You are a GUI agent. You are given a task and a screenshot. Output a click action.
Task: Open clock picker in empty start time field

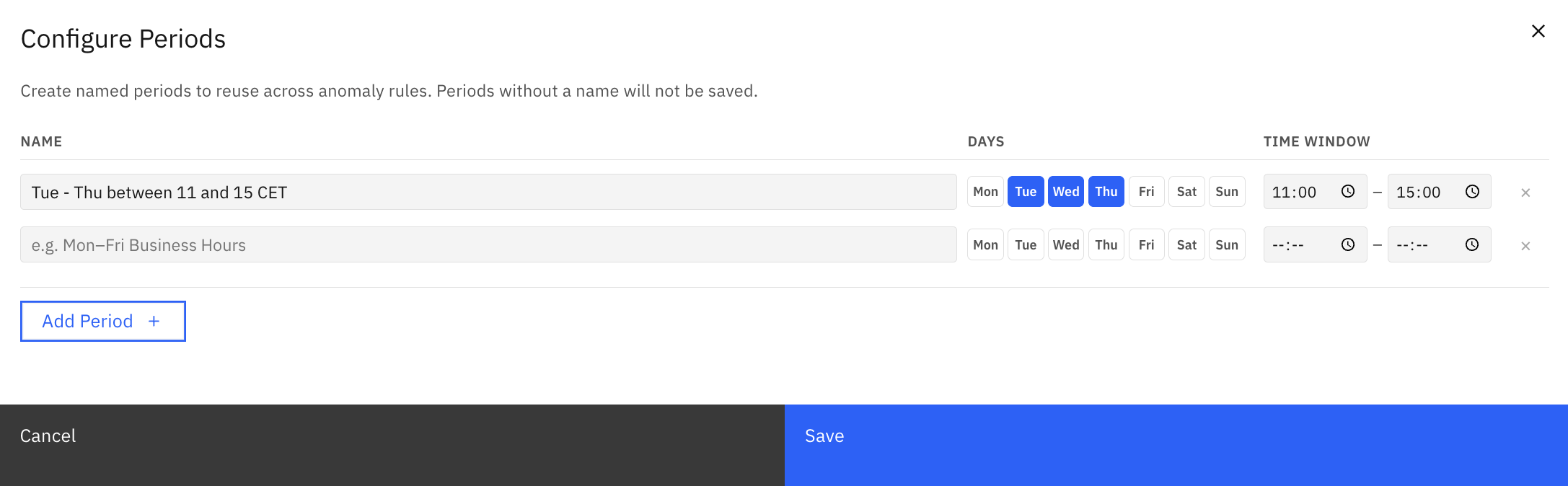[1347, 245]
